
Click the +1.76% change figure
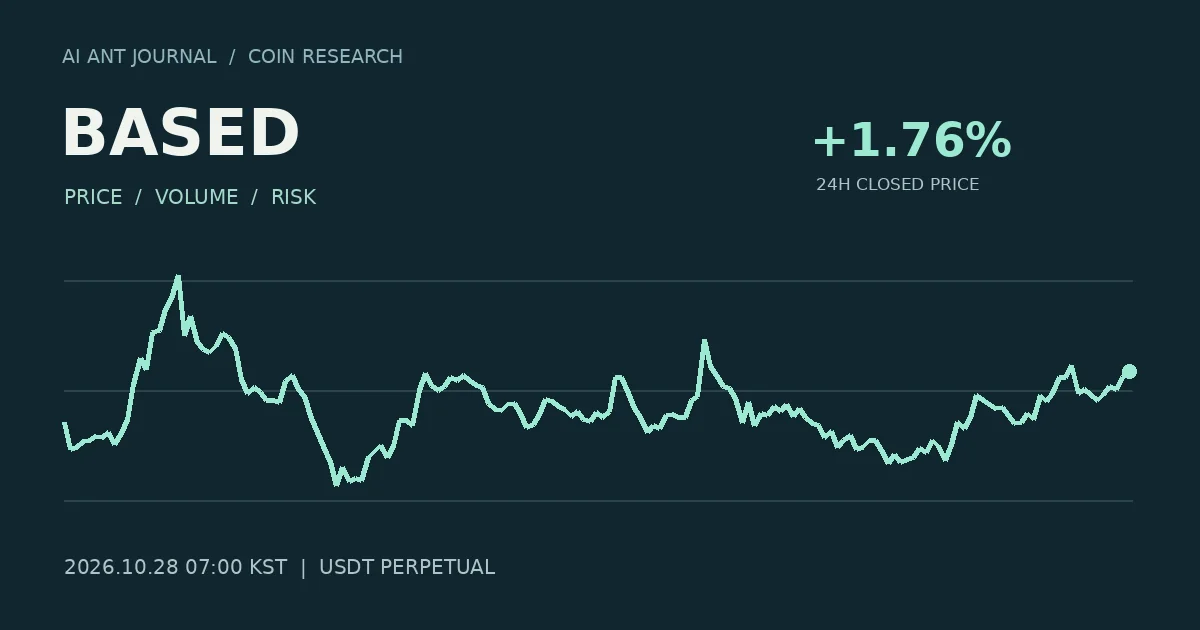point(912,140)
